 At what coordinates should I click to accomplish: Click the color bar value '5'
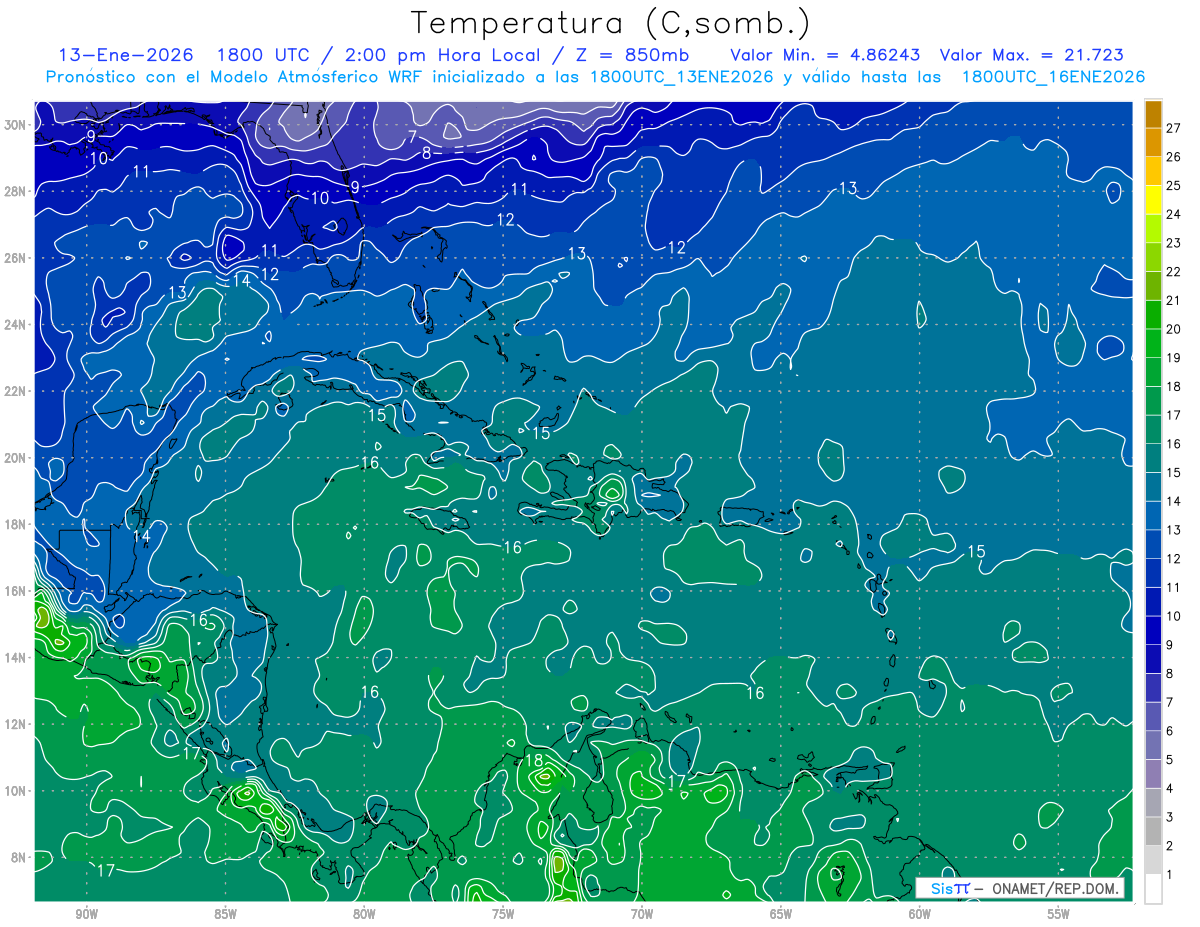pos(1171,761)
